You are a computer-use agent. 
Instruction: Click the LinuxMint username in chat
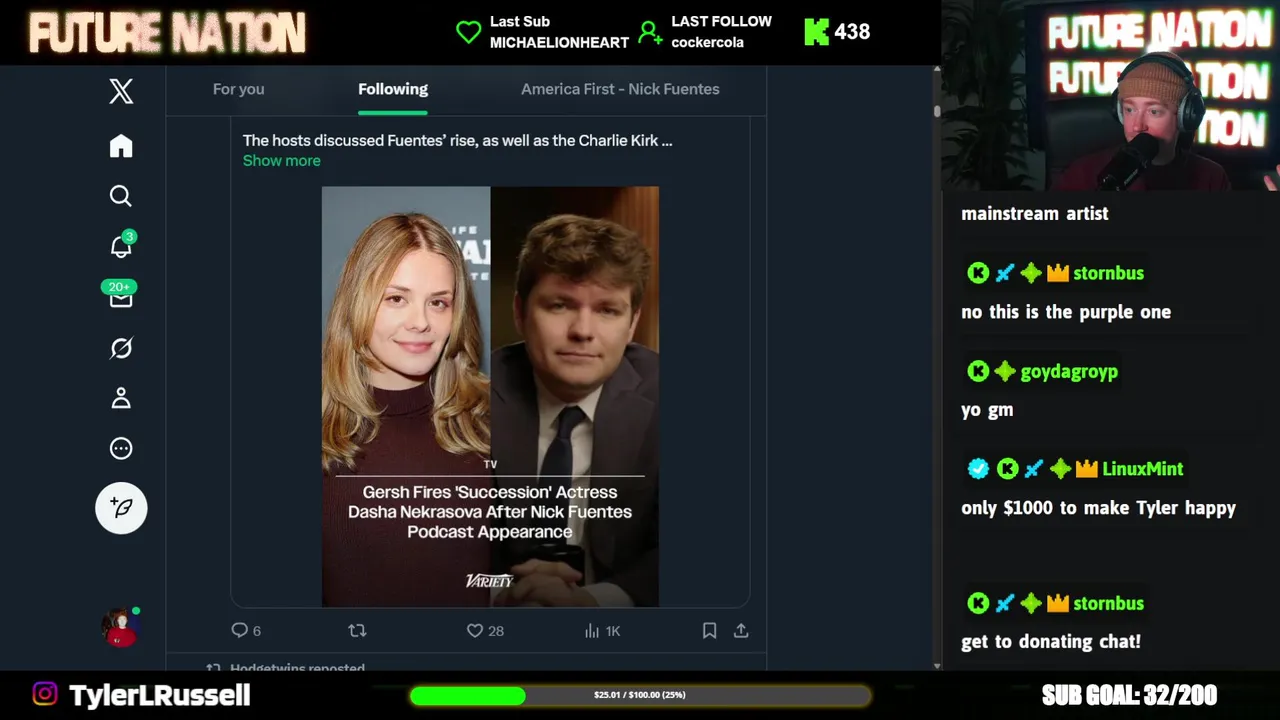click(x=1143, y=469)
